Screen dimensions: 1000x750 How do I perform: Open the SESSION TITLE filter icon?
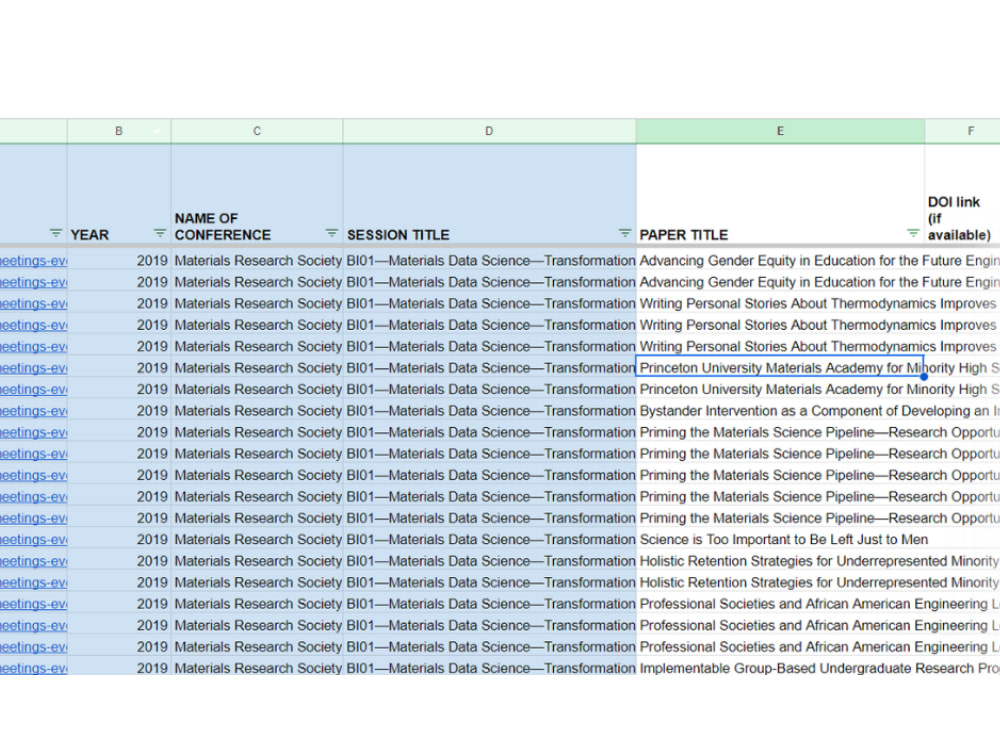(x=625, y=233)
